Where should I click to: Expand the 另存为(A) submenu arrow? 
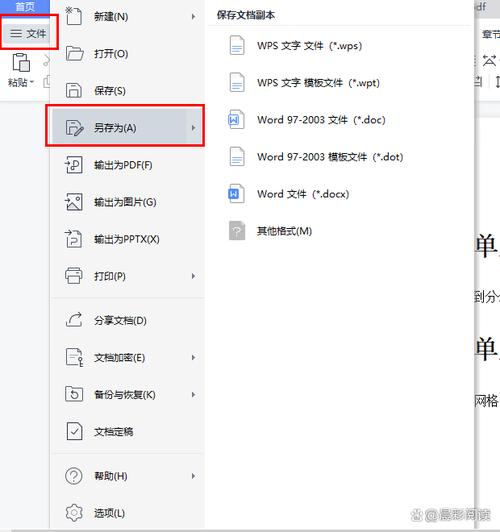[x=193, y=128]
